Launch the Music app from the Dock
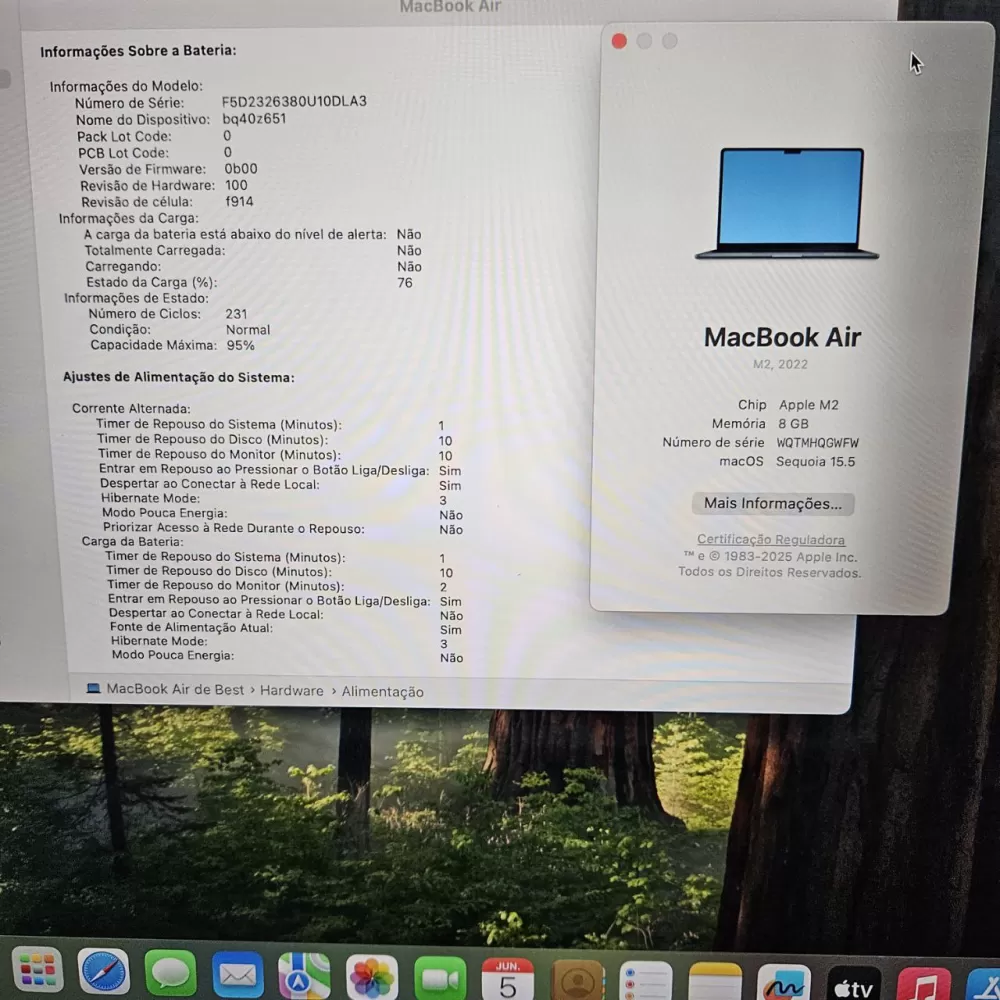The width and height of the screenshot is (1000, 1000). click(x=923, y=984)
